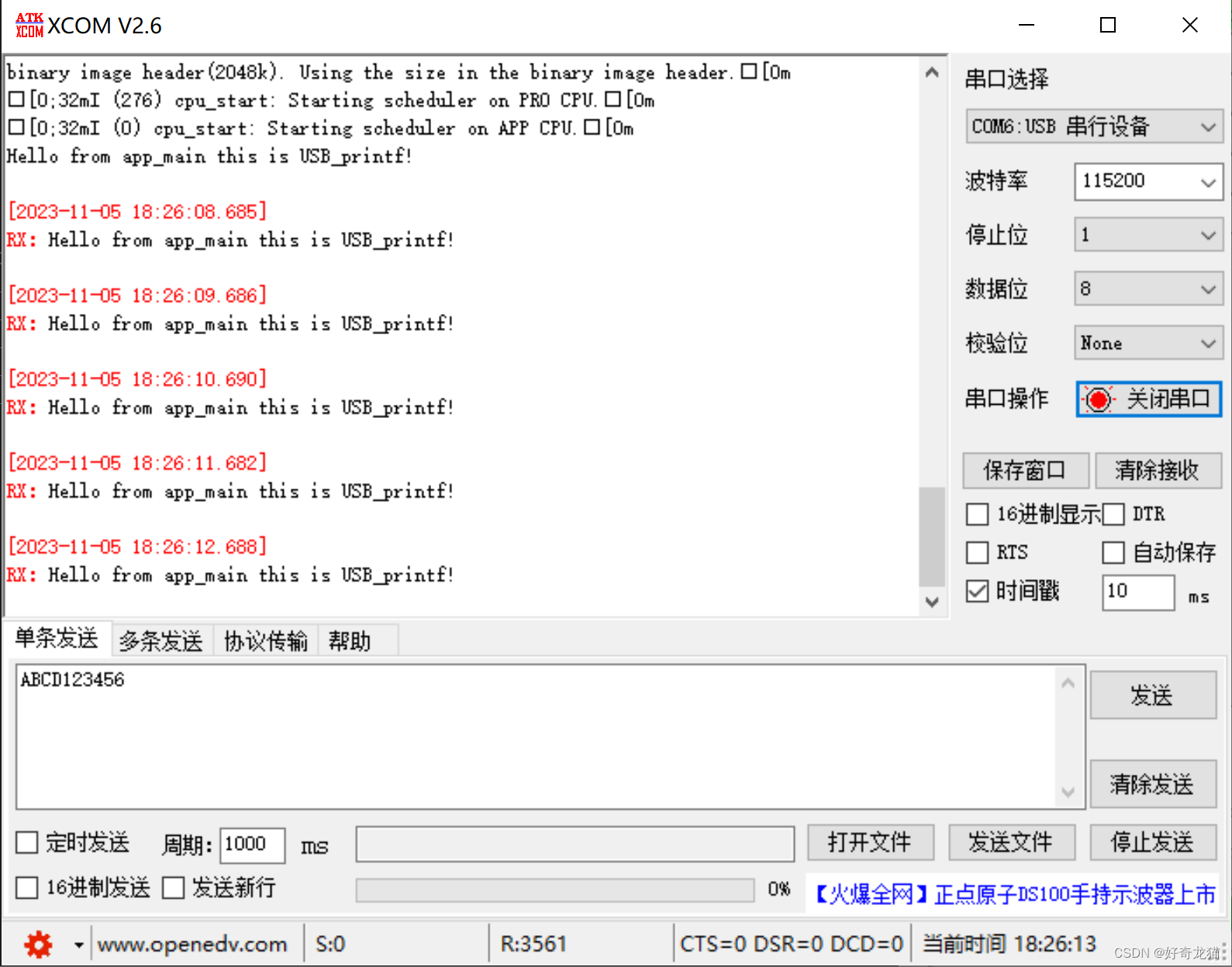This screenshot has height=967, width=1232.
Task: Toggle the RTS checkbox
Action: [x=978, y=553]
